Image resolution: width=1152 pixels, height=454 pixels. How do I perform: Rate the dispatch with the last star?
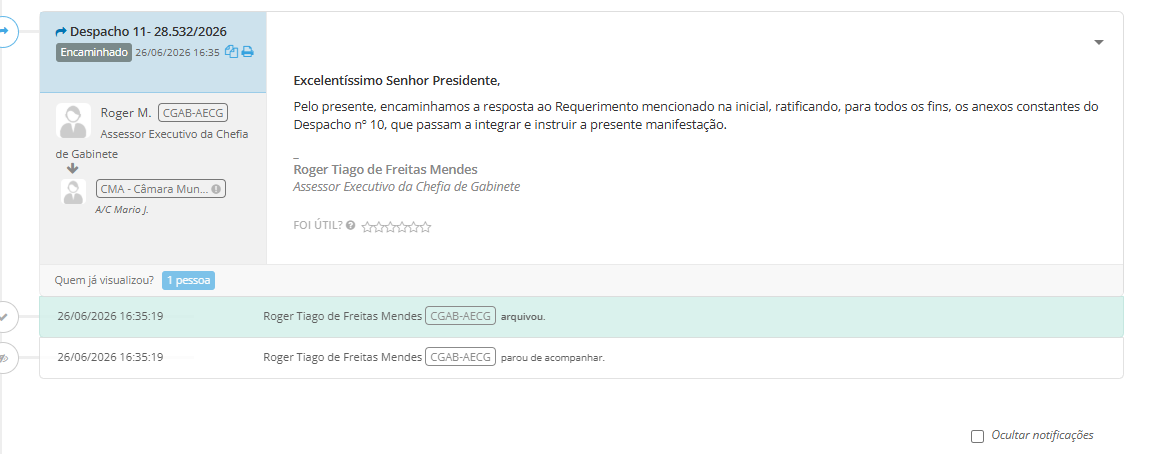(425, 227)
